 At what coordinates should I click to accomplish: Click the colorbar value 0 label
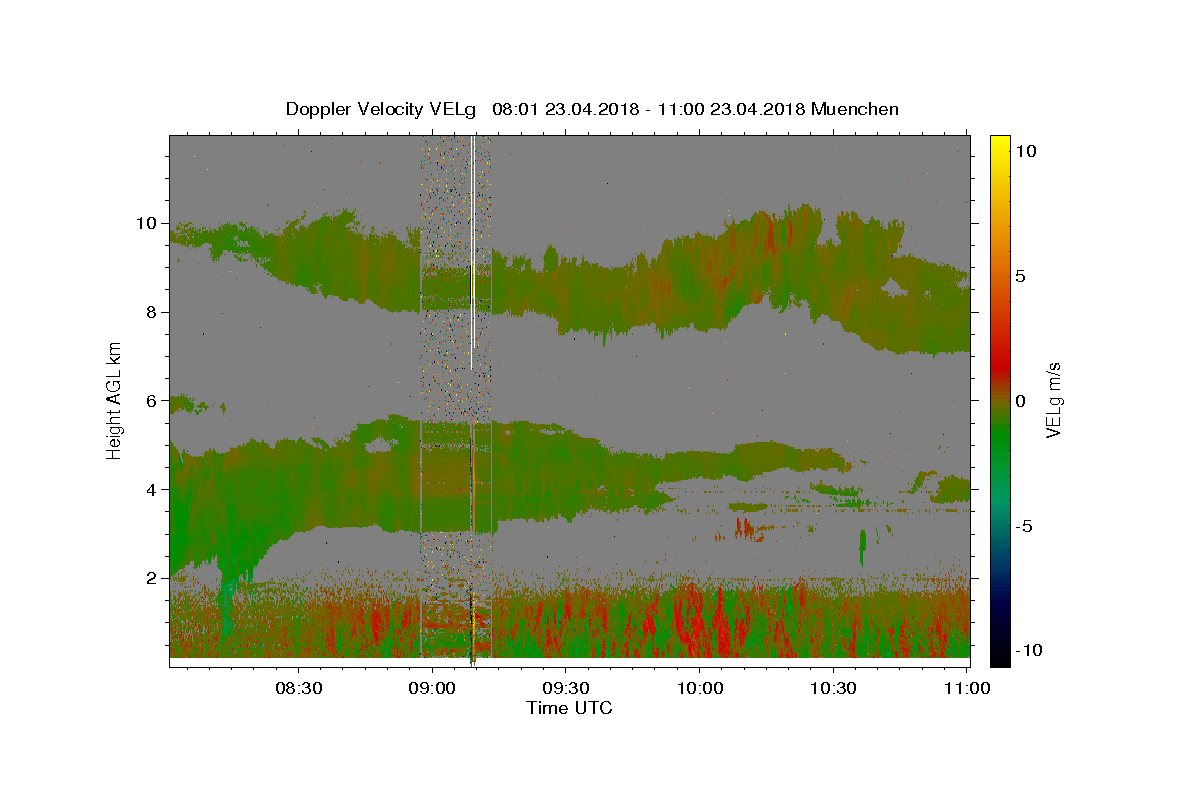(x=1021, y=401)
